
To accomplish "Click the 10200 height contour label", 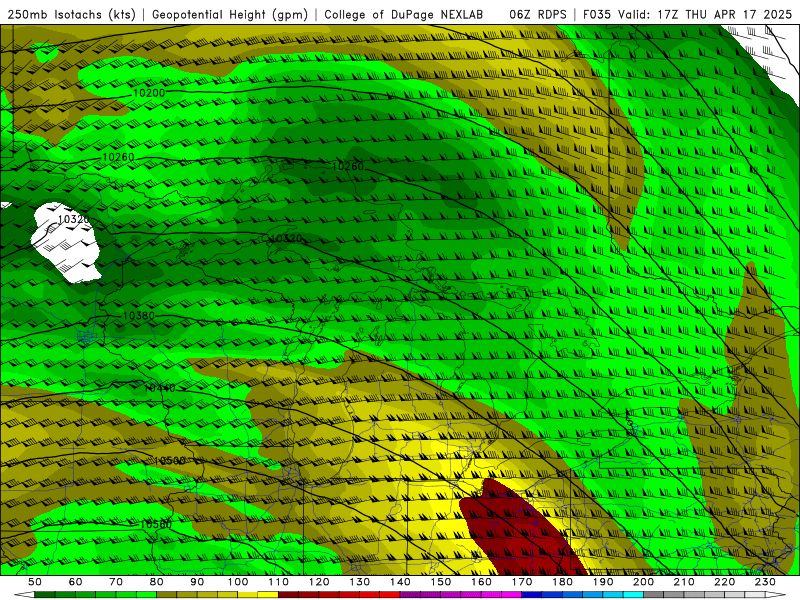I will pyautogui.click(x=149, y=93).
